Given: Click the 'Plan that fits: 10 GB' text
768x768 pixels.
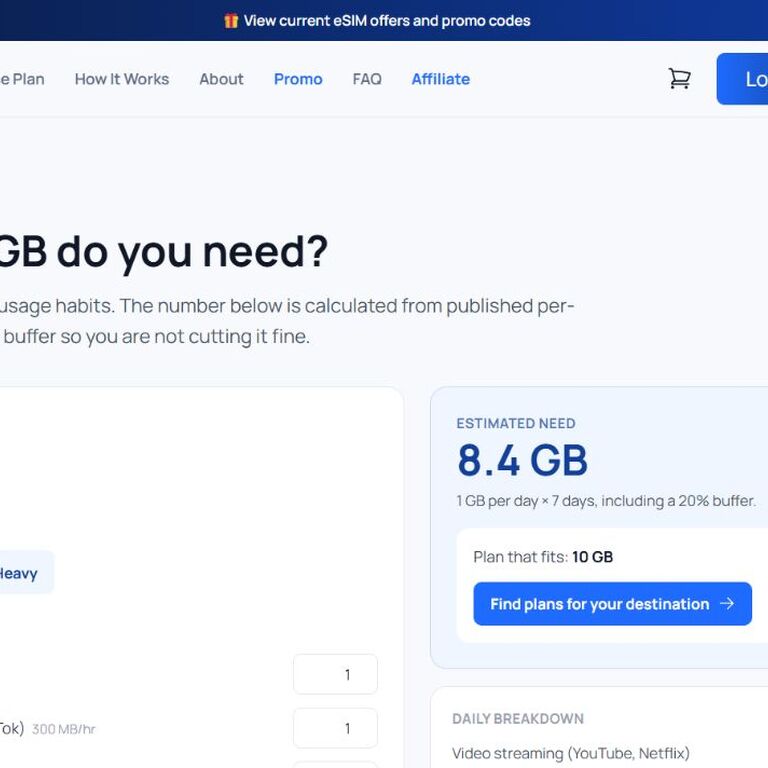Looking at the screenshot, I should (543, 557).
